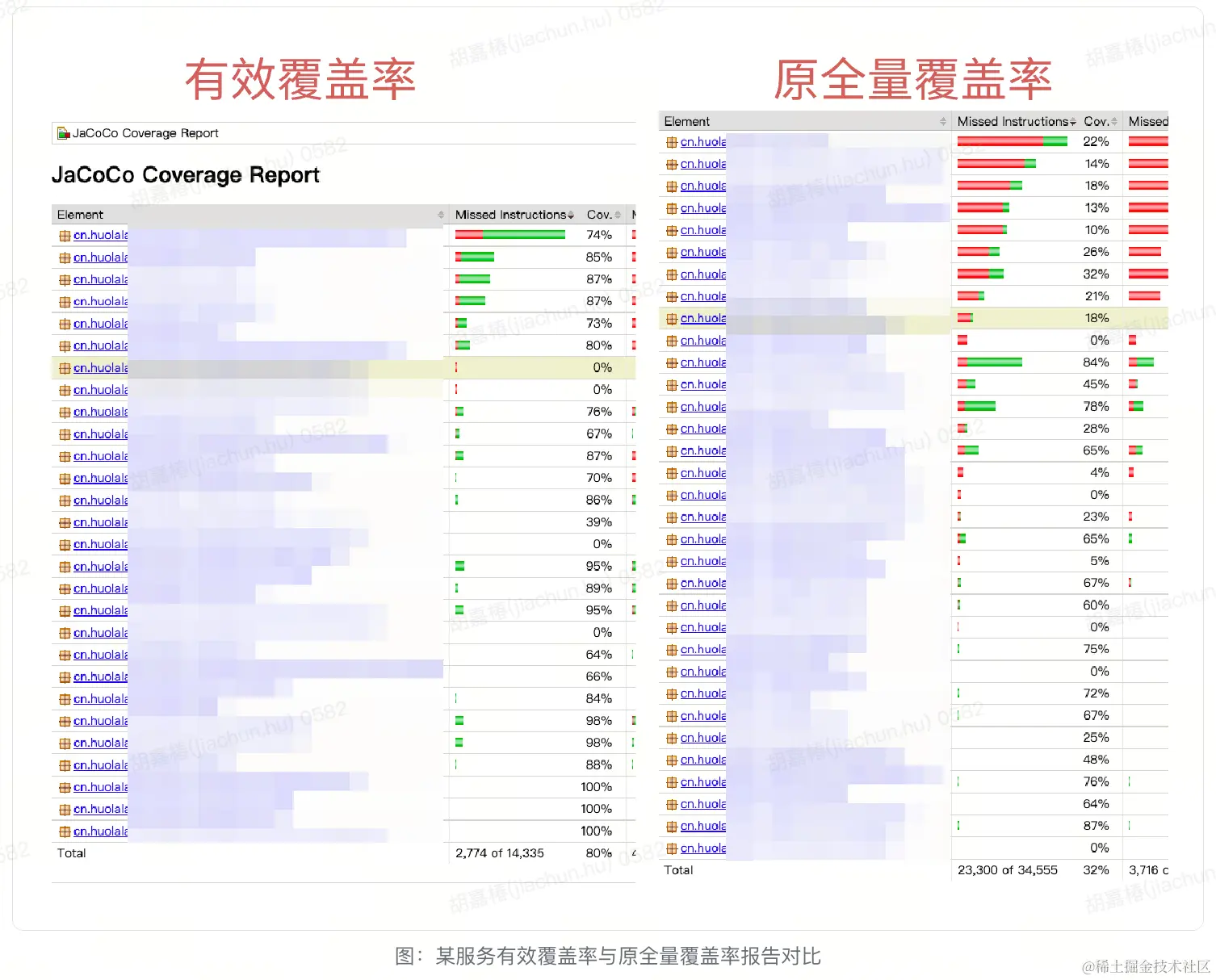Open cn.huolala link in 72% row of 原全量覆盖率 report
This screenshot has width=1216, height=980.
(x=702, y=693)
